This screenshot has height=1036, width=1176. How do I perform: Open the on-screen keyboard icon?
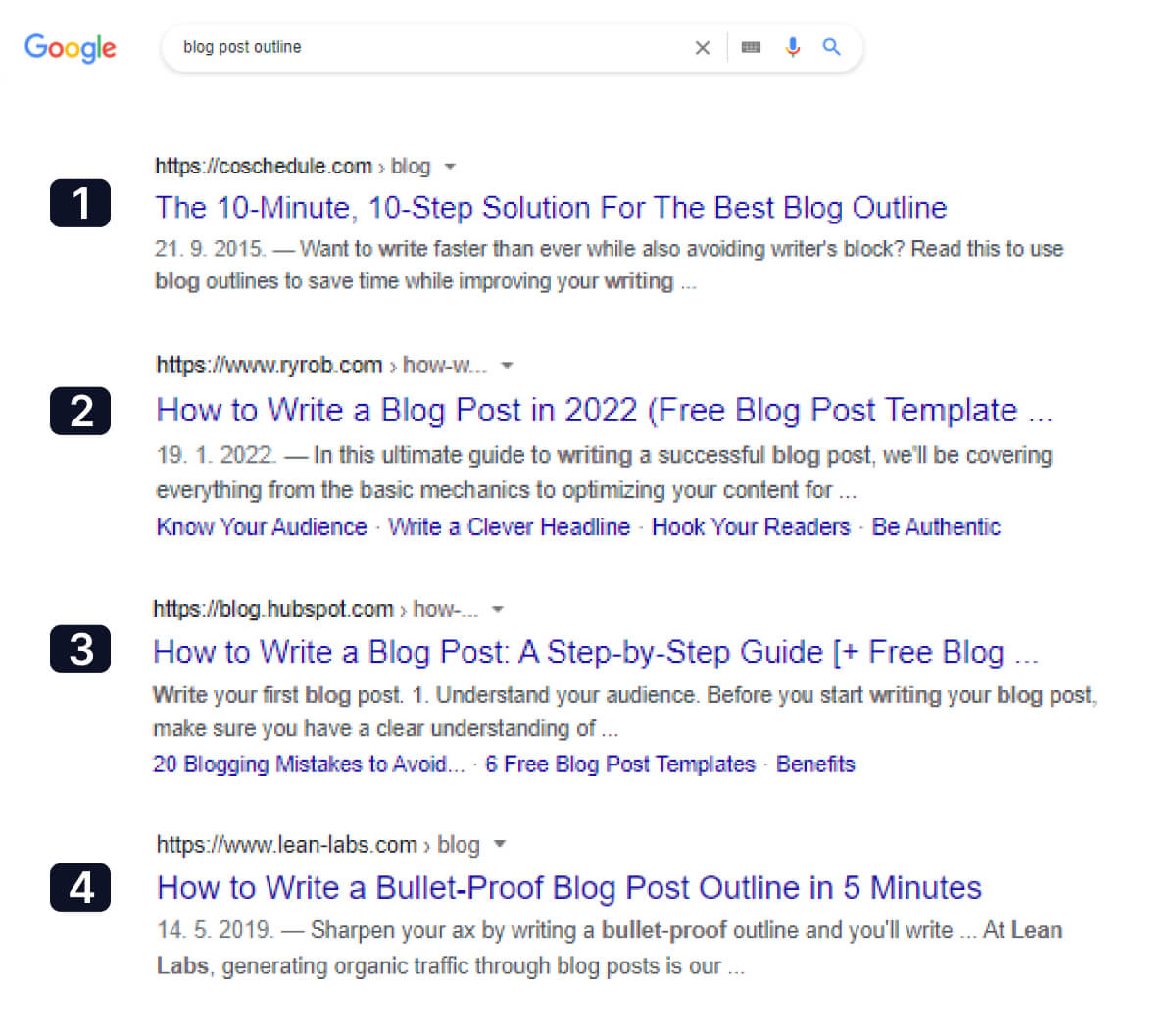click(x=752, y=47)
